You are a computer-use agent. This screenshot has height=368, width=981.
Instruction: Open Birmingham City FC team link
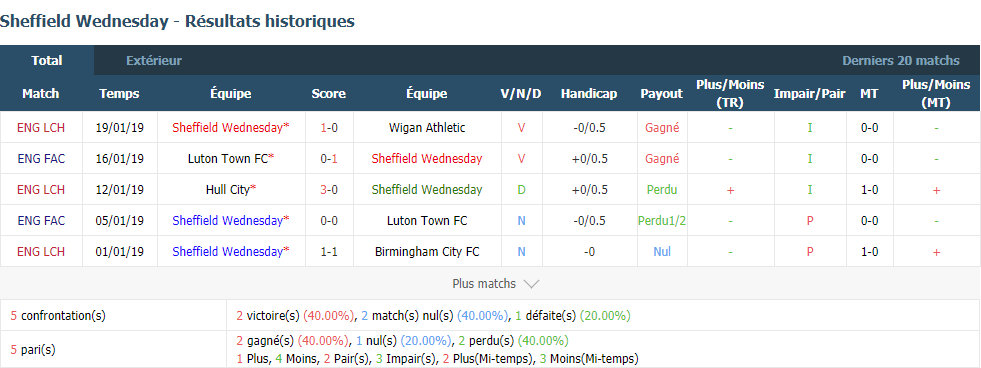[x=427, y=252]
